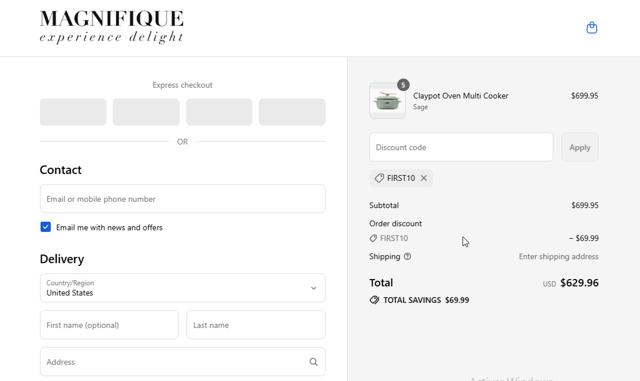This screenshot has height=381, width=640.
Task: Focus the First name (optional) field
Action: [x=109, y=325]
